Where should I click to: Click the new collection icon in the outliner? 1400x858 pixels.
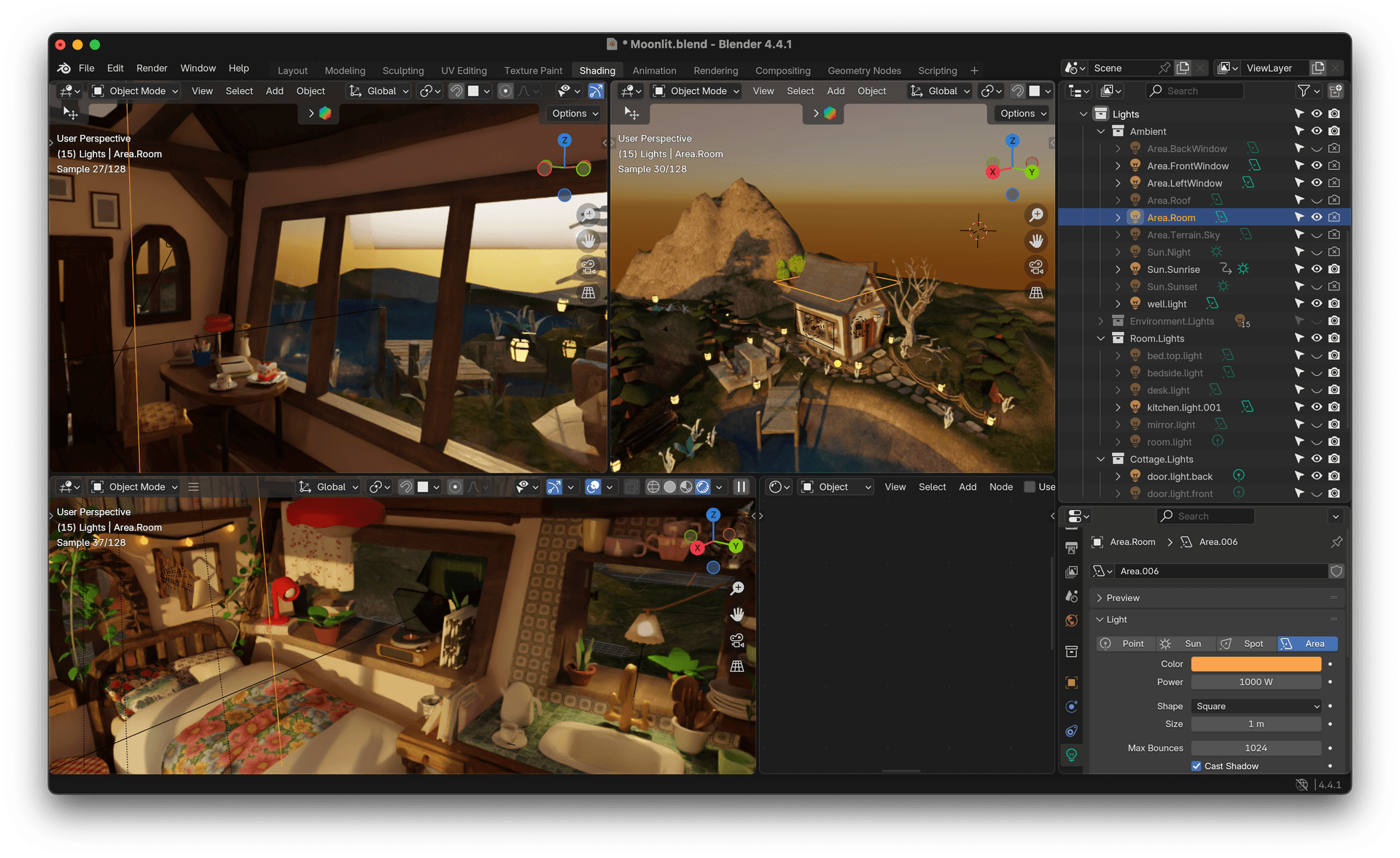click(1335, 90)
